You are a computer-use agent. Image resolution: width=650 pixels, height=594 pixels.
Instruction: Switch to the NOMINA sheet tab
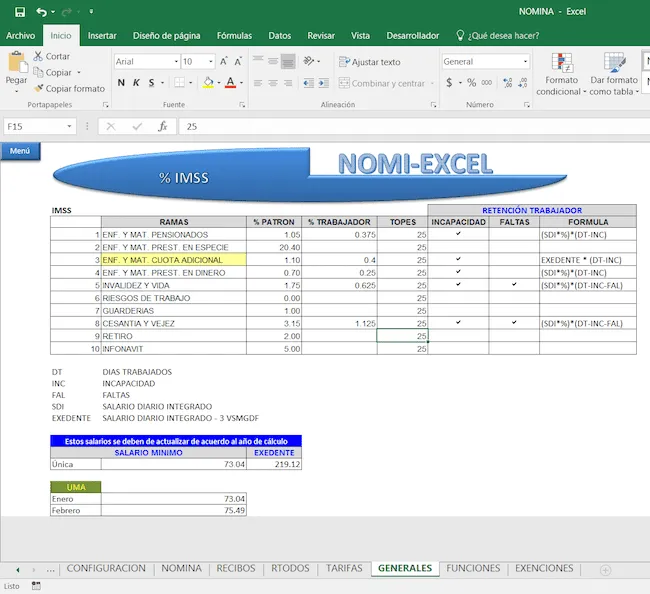[x=182, y=568]
